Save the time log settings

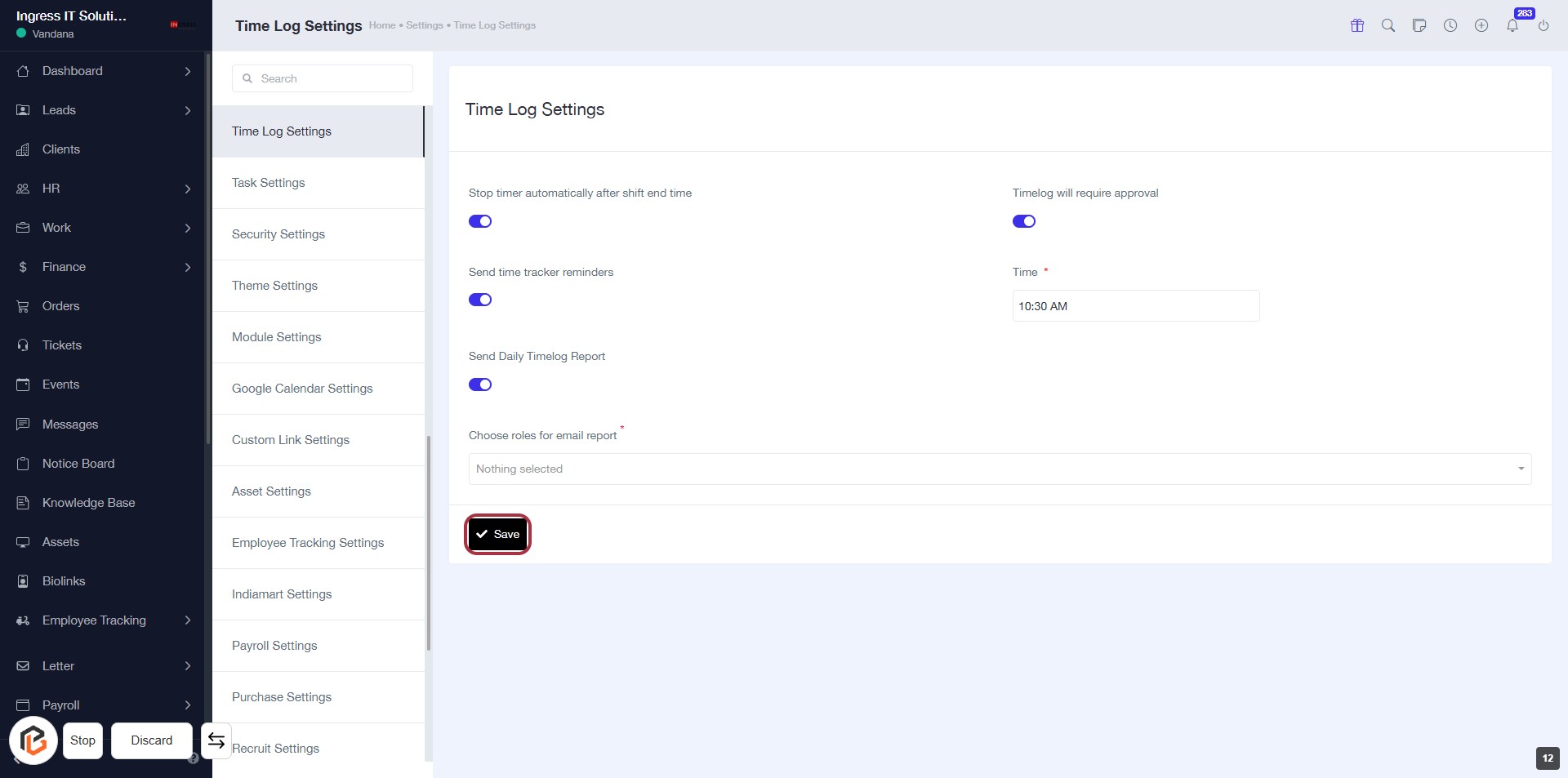[498, 534]
